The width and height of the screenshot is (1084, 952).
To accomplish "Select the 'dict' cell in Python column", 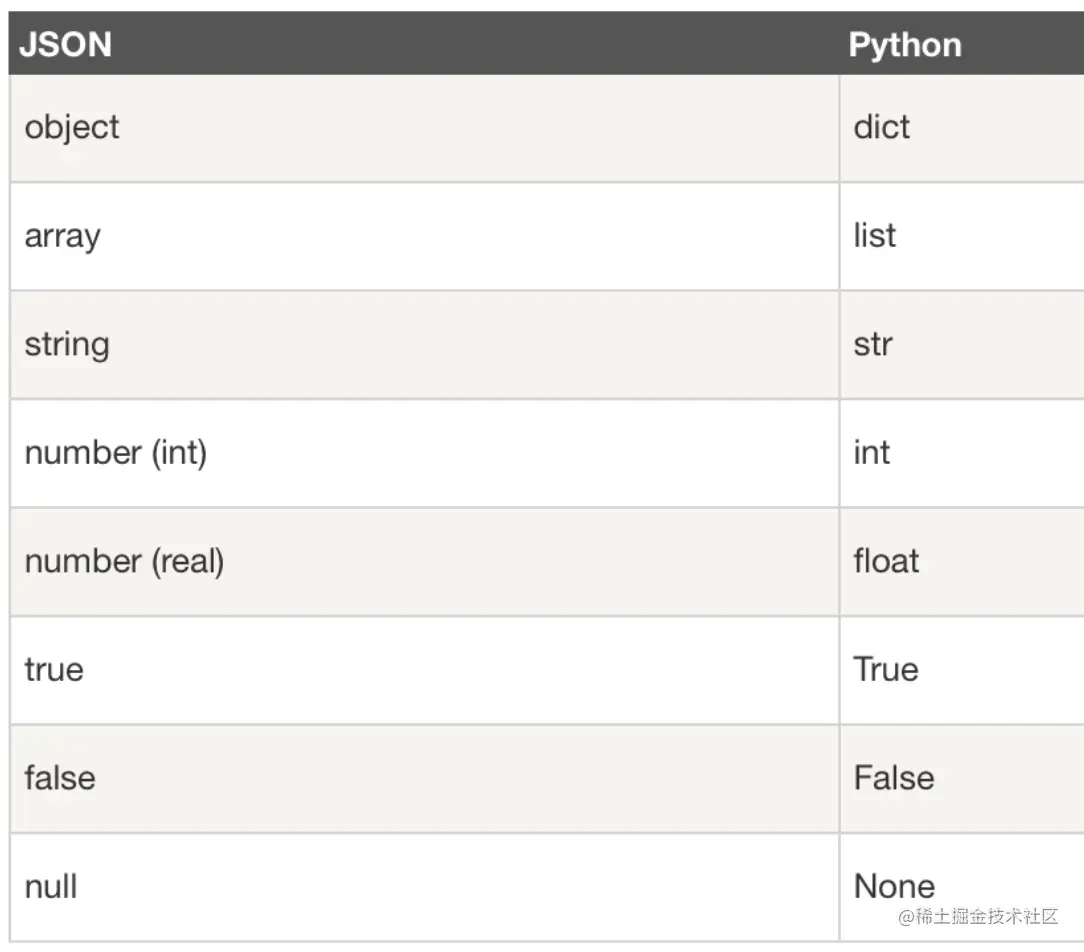I will 882,127.
